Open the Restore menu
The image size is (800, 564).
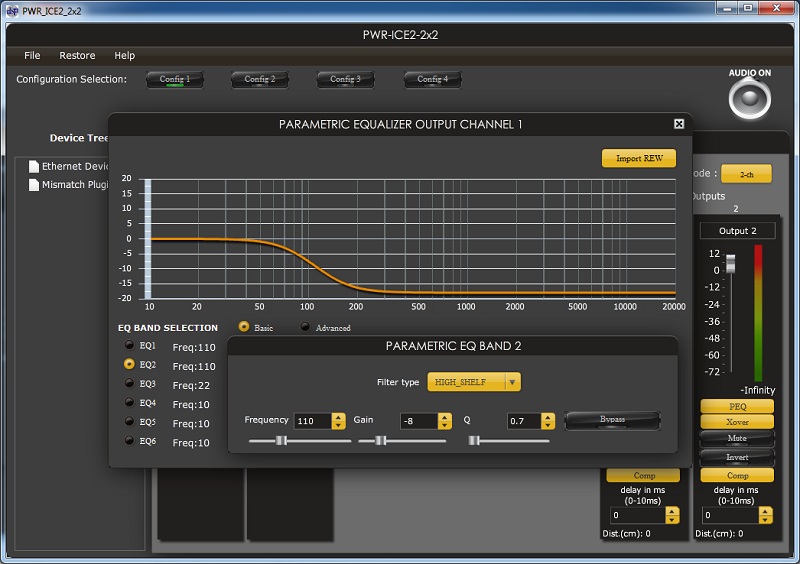77,56
